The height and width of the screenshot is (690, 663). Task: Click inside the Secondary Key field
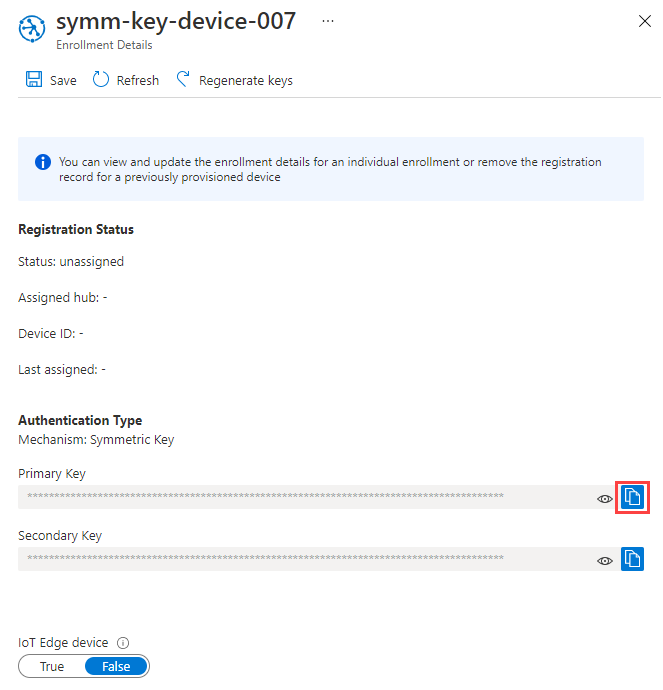[x=300, y=559]
